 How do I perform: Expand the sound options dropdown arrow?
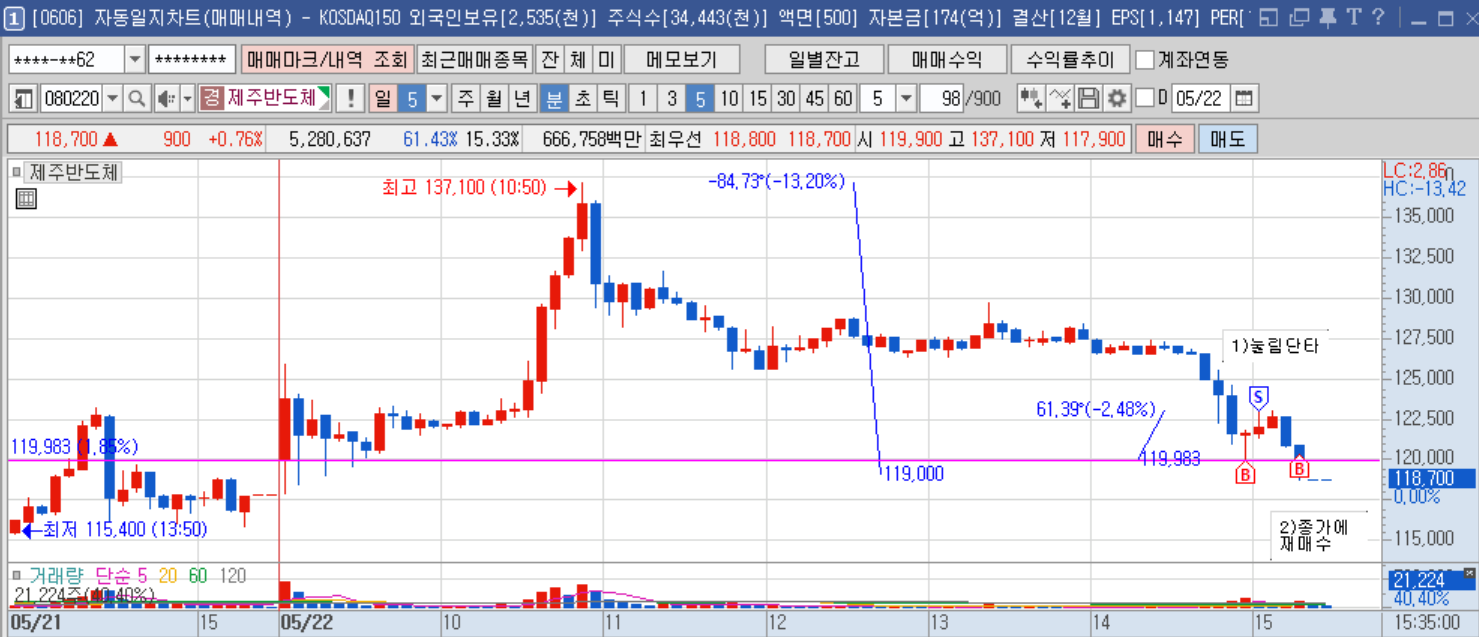[187, 99]
